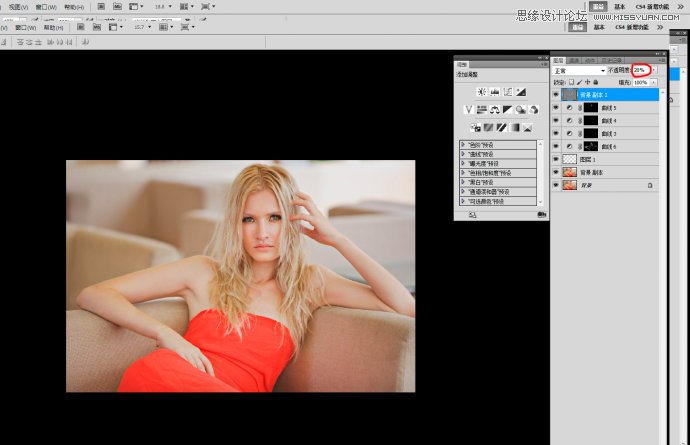Expand the 色相/饱和度 presets group
The height and width of the screenshot is (445, 690).
(x=463, y=173)
